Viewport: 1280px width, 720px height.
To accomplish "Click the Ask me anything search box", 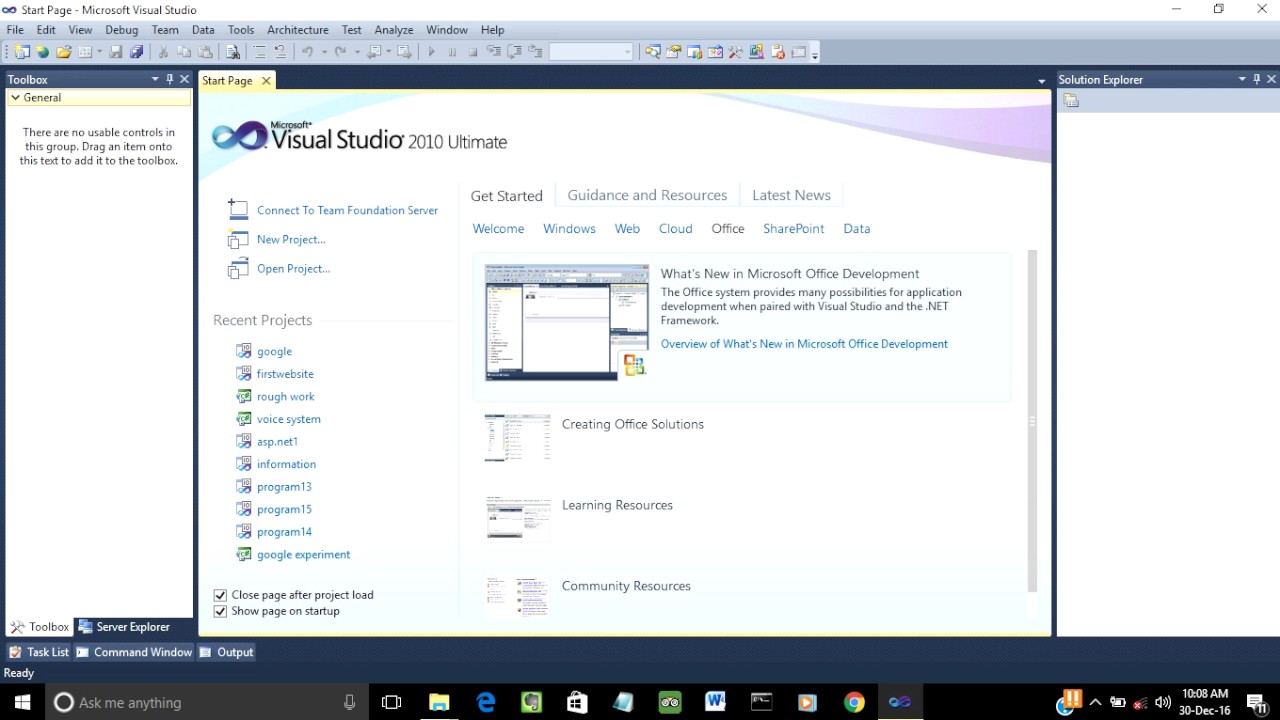I will 205,702.
